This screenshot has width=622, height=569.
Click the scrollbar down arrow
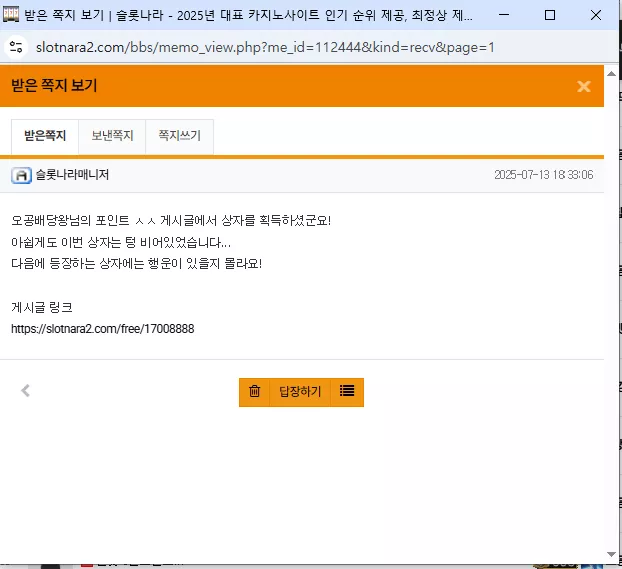coord(611,554)
